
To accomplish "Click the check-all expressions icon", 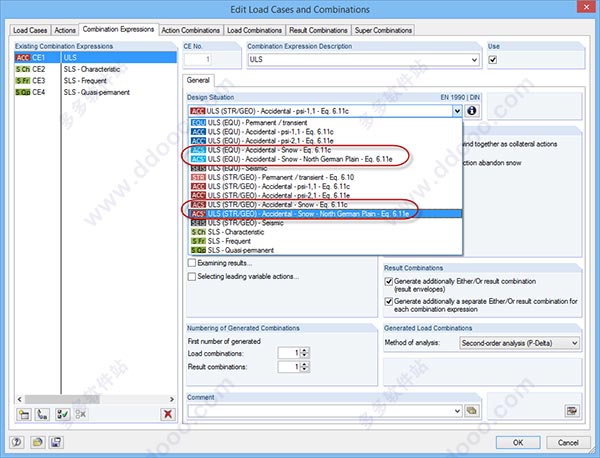I will tap(62, 414).
